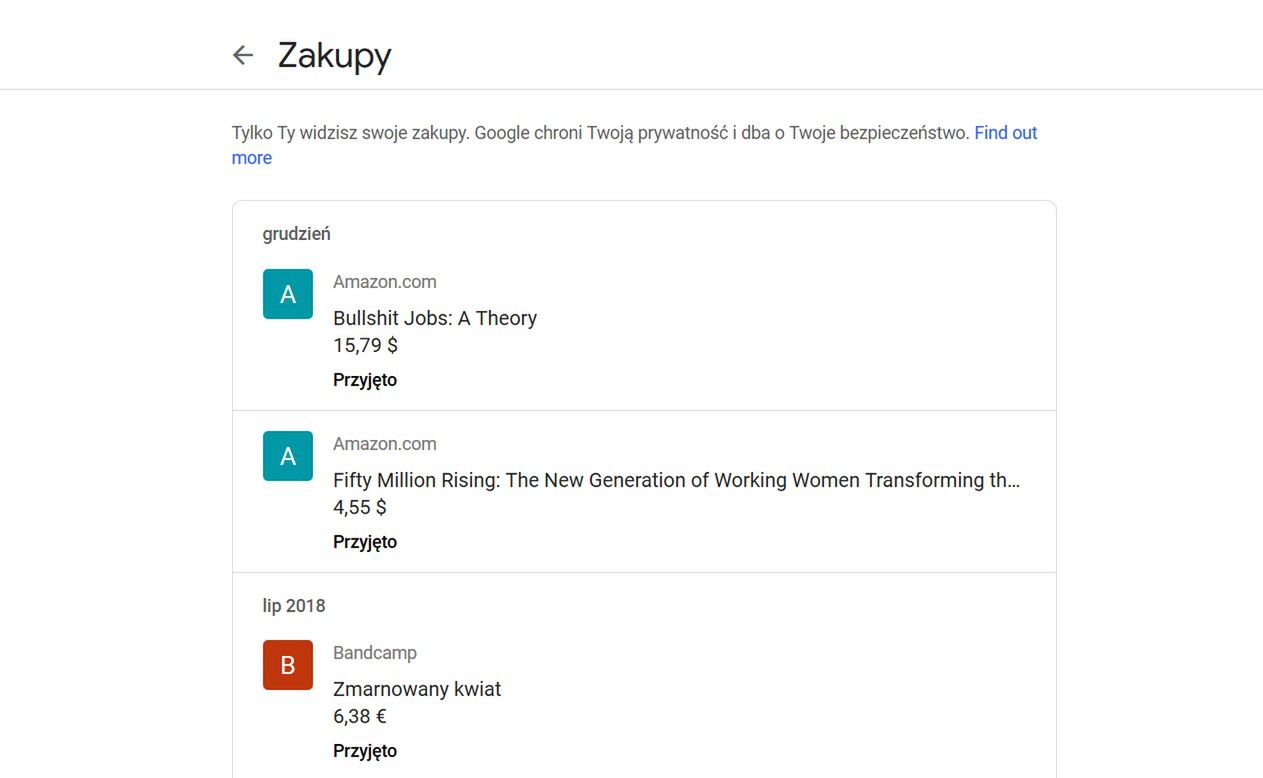Click the teal A icon for Fifty Million Rising
1263x778 pixels.
(288, 456)
